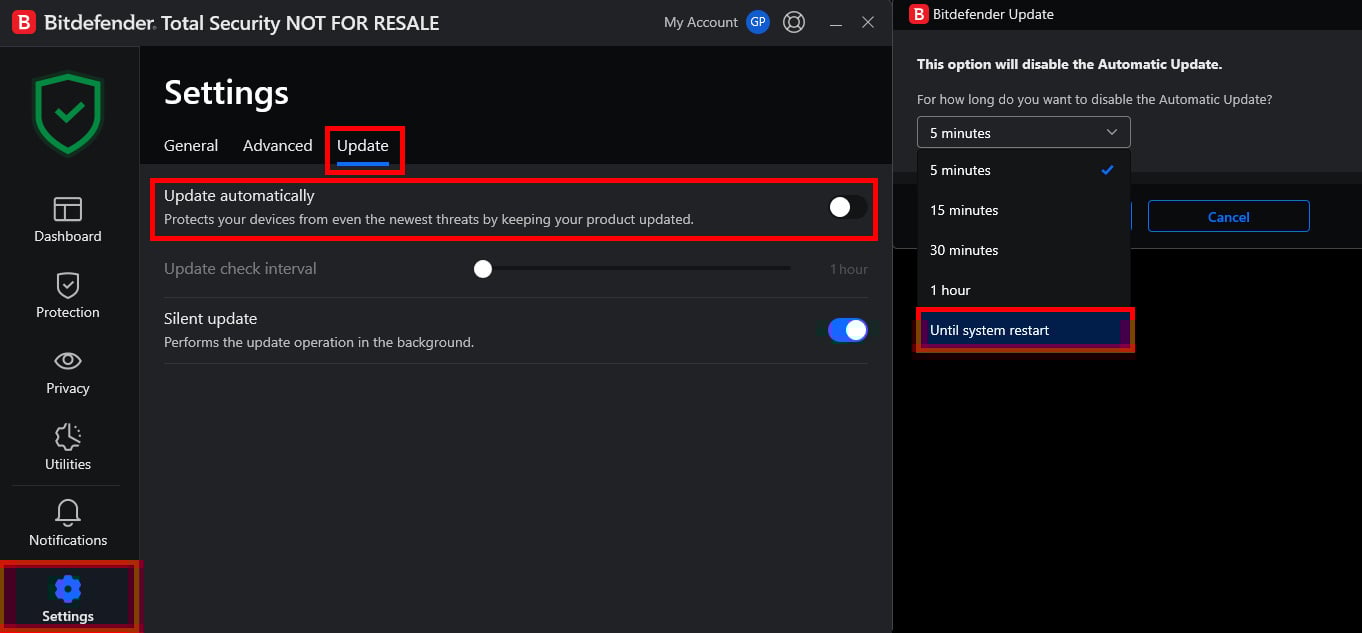Switch to the General settings tab
This screenshot has height=633, width=1362.
click(191, 146)
